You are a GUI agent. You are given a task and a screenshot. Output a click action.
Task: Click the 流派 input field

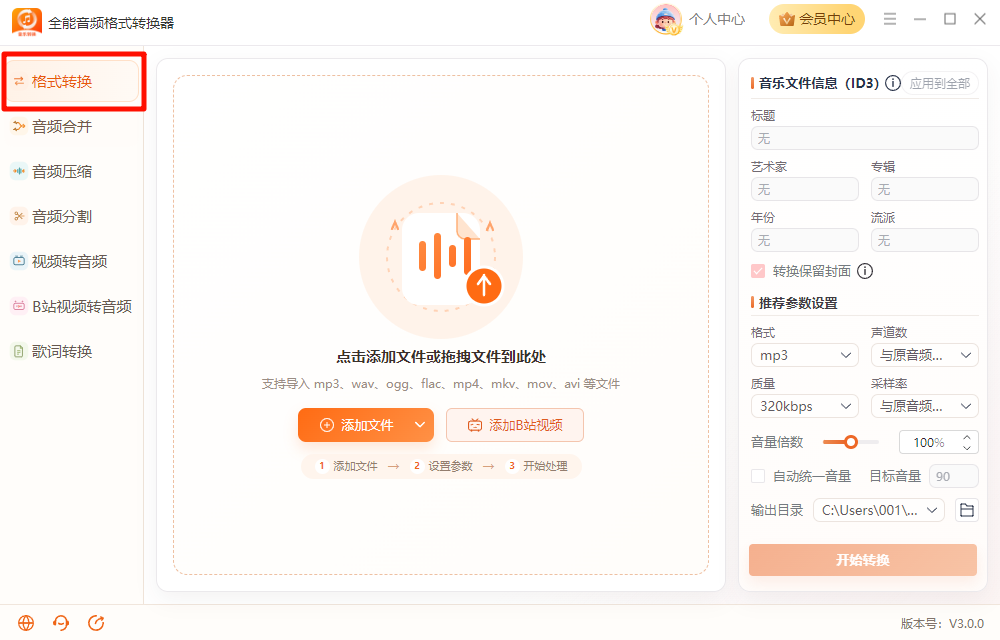coord(925,240)
